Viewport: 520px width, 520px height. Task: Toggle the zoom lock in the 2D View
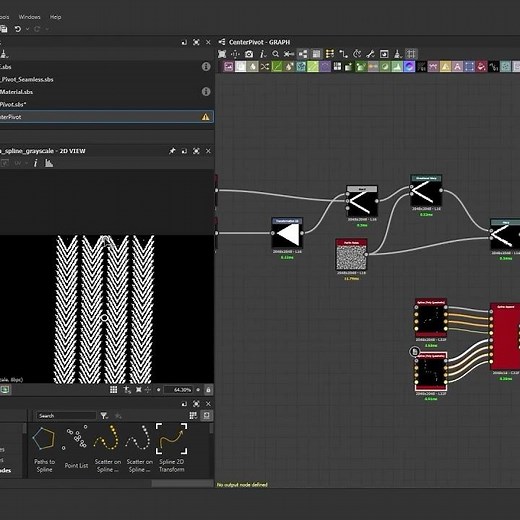(x=209, y=390)
